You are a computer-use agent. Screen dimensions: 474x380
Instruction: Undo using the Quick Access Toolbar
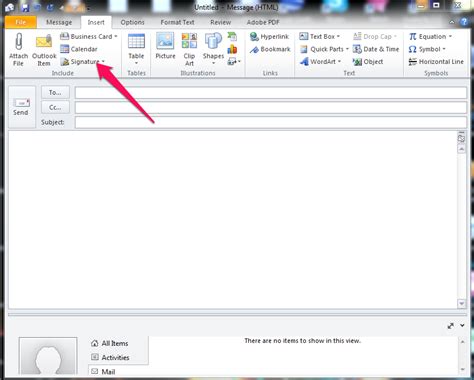click(38, 7)
